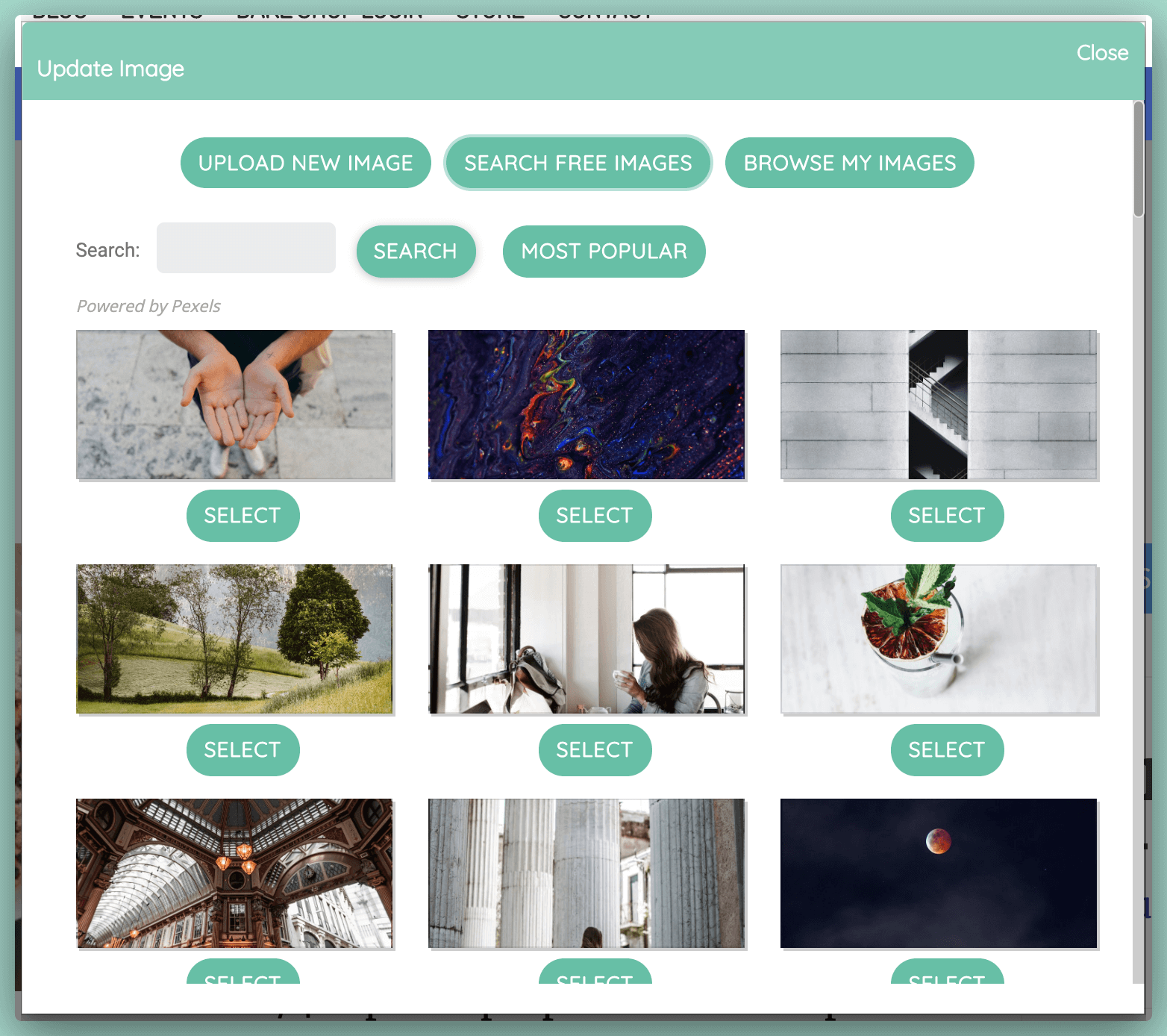Click the green hillside trees thumbnail
1167x1036 pixels.
pyautogui.click(x=234, y=639)
